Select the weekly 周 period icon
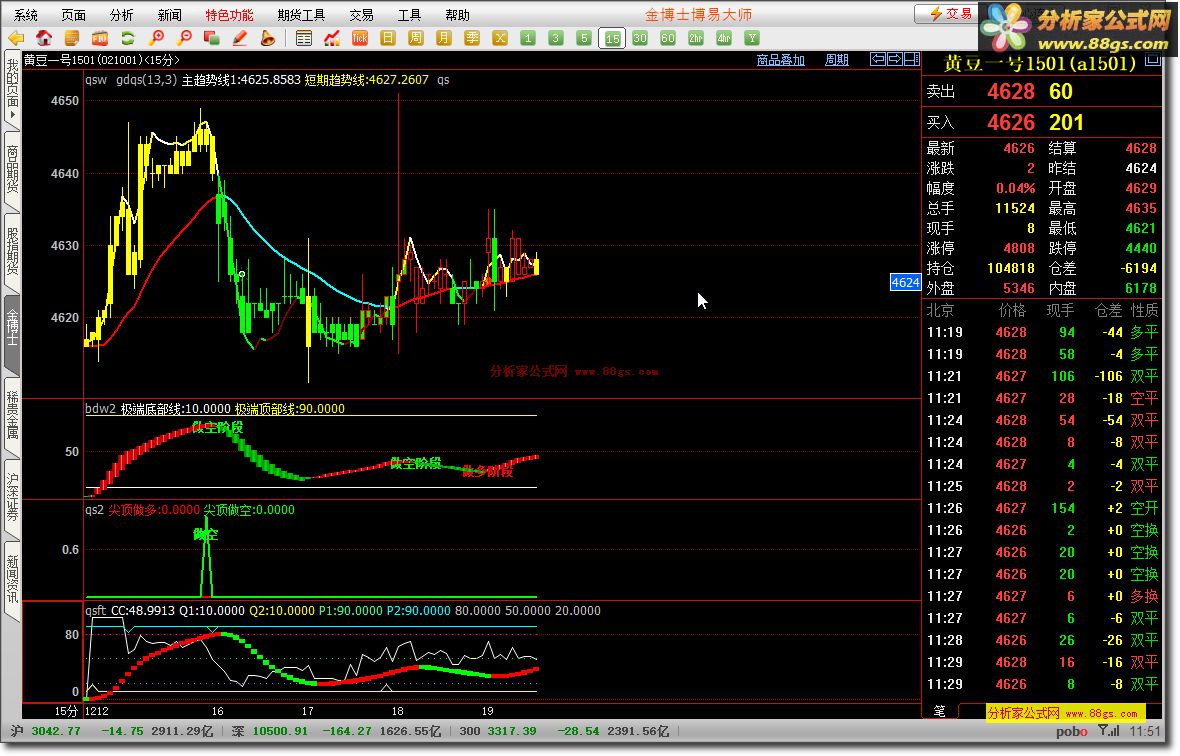1180x756 pixels. pos(415,38)
